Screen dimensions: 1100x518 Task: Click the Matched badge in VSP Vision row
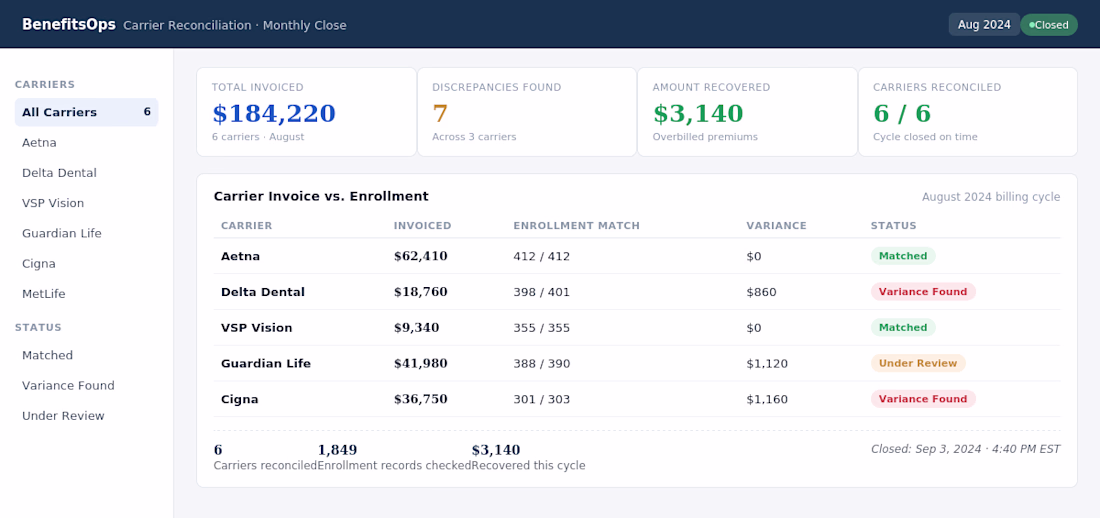coord(903,328)
